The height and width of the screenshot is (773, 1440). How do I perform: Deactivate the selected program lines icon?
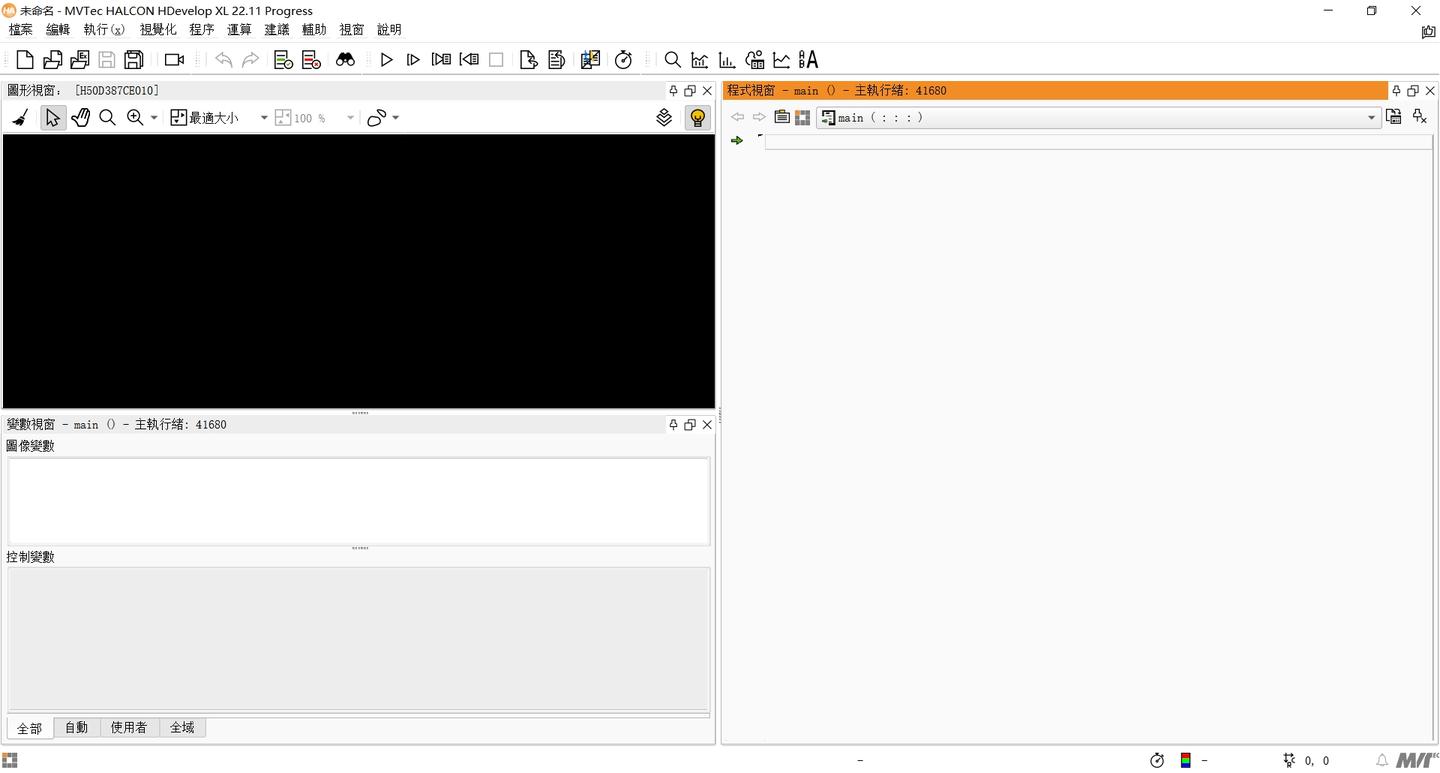[311, 60]
